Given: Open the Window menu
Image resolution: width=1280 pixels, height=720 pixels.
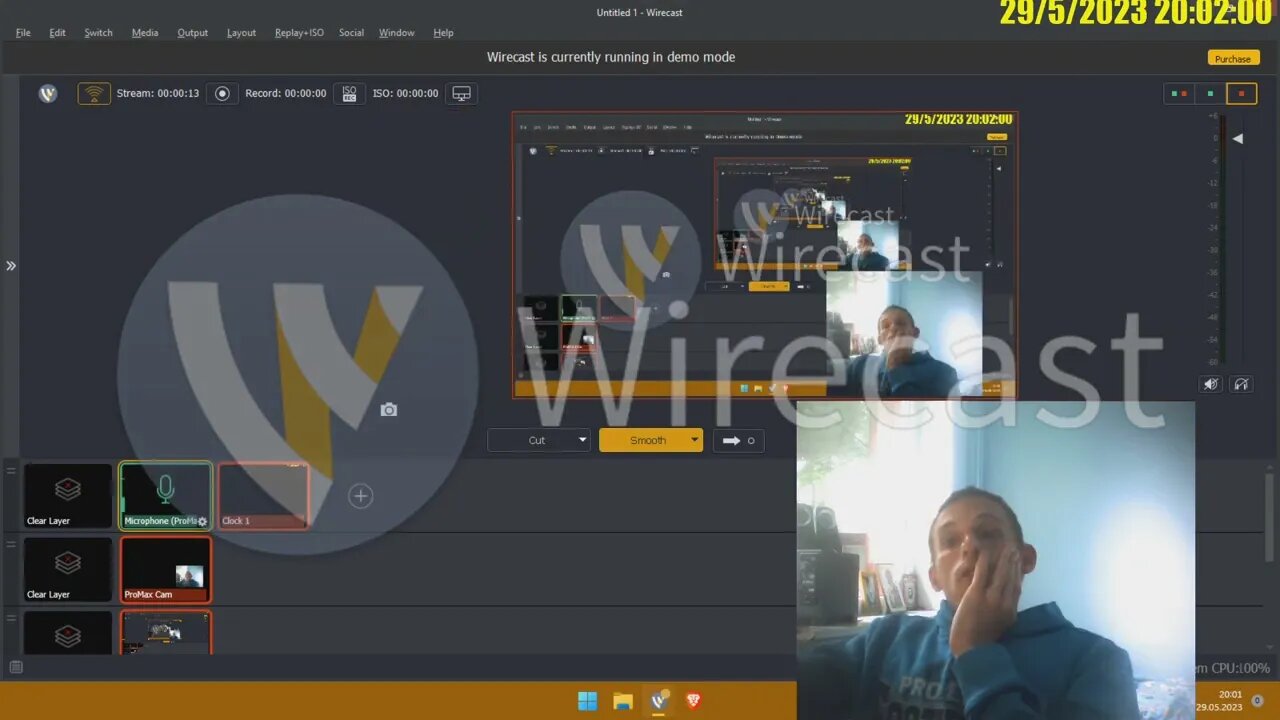Looking at the screenshot, I should 397,32.
